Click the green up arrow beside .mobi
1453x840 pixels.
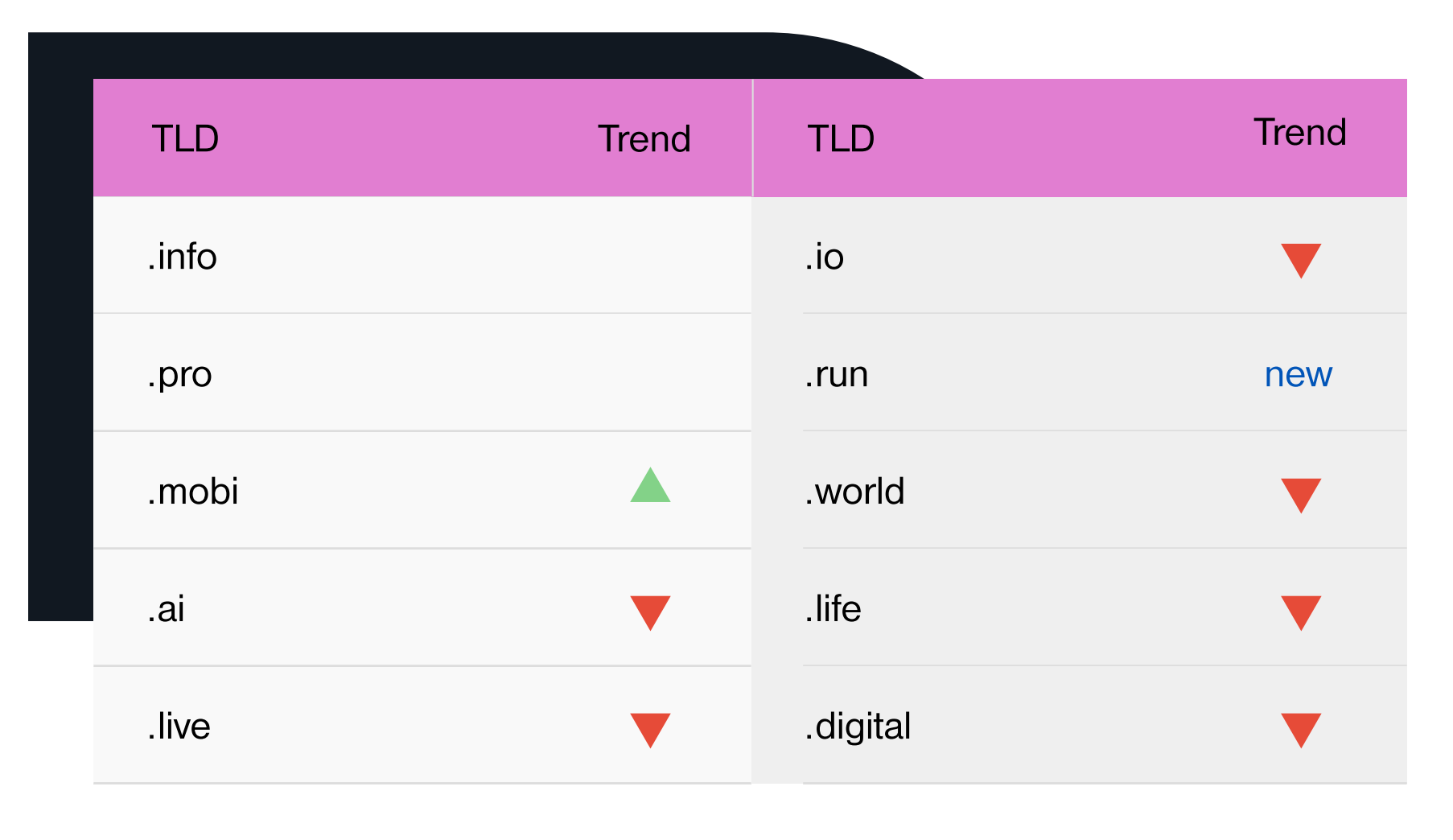click(x=650, y=487)
